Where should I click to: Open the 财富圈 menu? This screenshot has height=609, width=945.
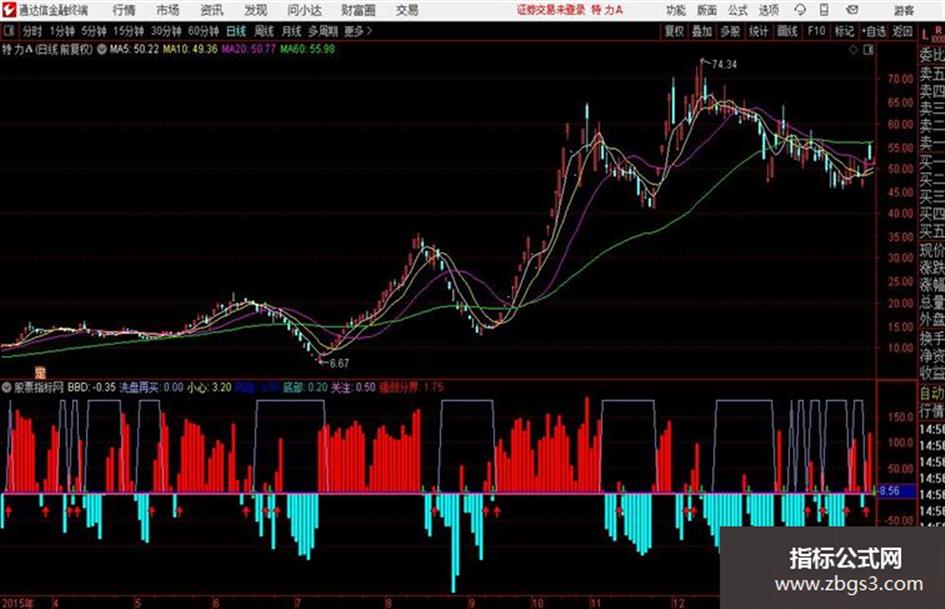358,10
